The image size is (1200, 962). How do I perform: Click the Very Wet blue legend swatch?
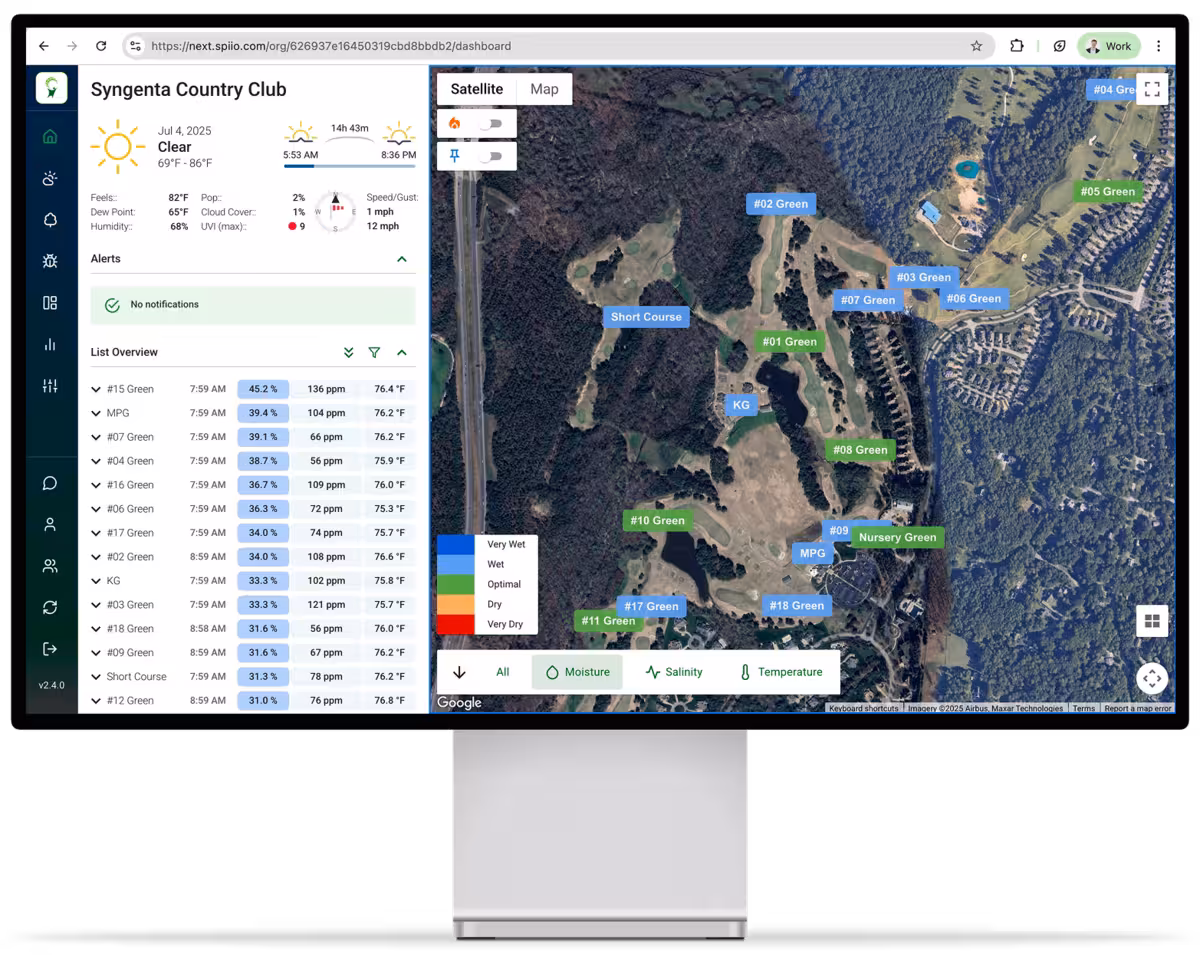click(456, 544)
